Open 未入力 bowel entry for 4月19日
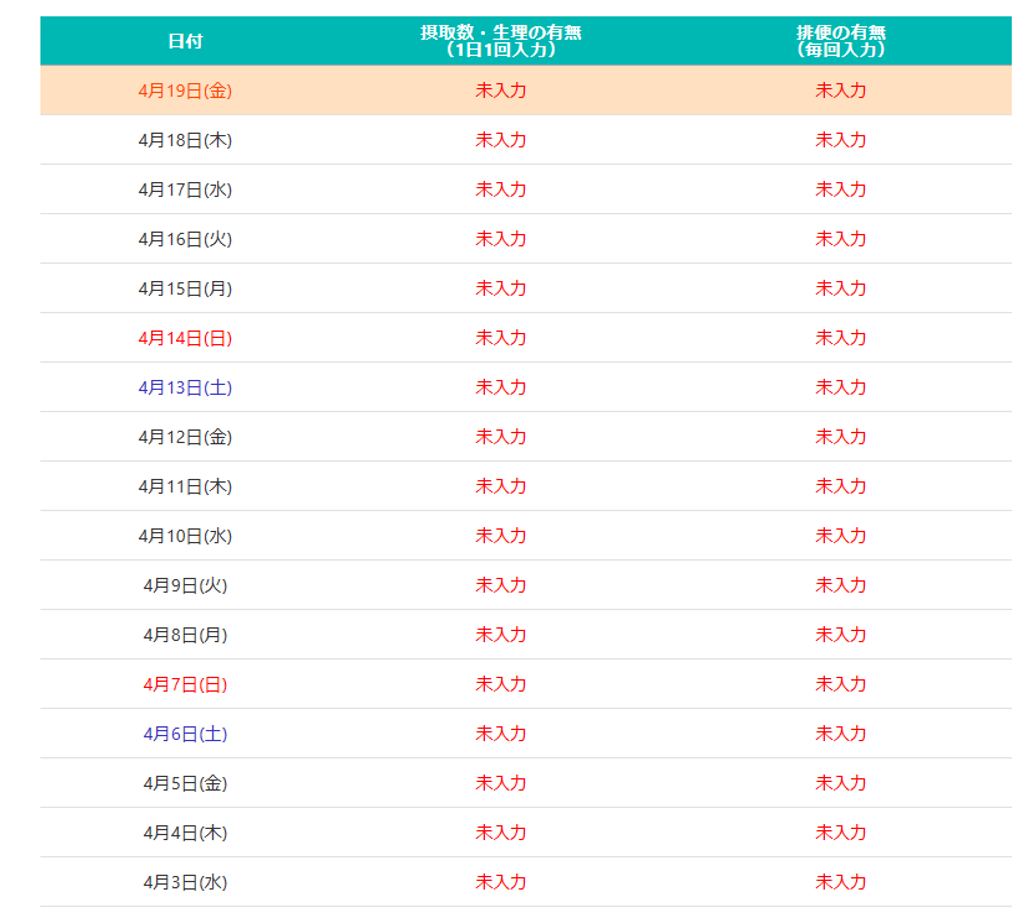The width and height of the screenshot is (1033, 907). pyautogui.click(x=841, y=90)
